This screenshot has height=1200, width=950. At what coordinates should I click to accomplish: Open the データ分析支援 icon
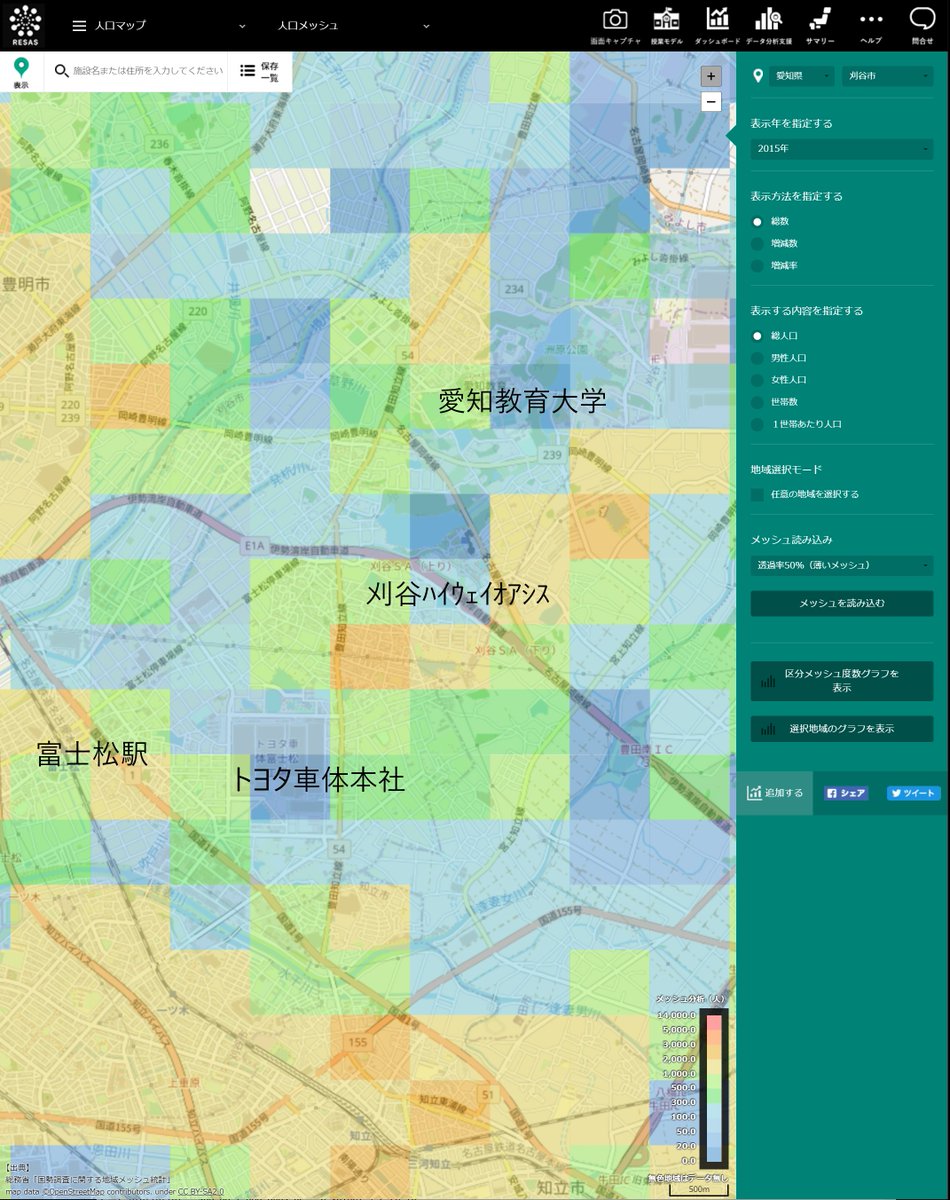point(768,19)
